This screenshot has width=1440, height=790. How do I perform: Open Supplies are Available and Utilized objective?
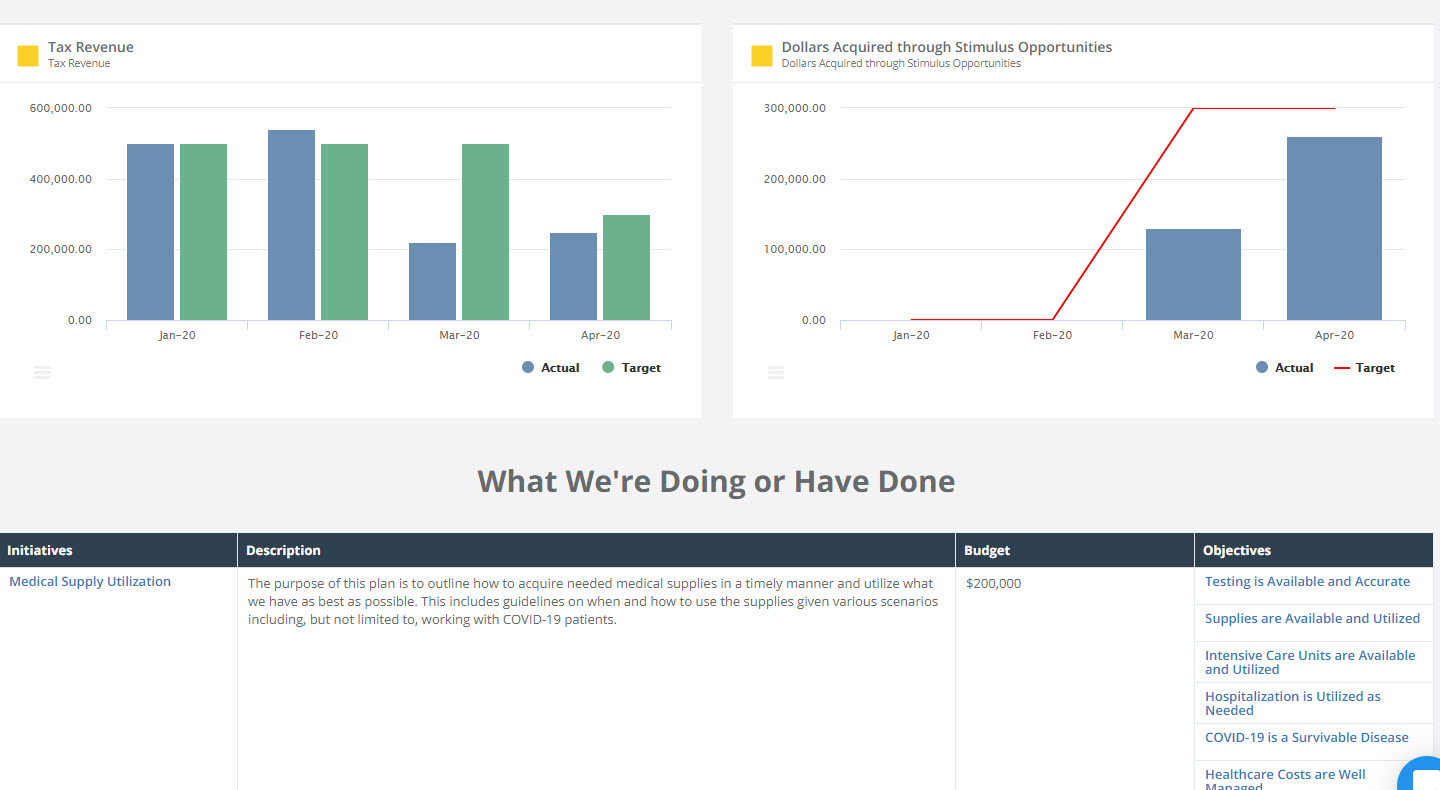pyautogui.click(x=1312, y=618)
